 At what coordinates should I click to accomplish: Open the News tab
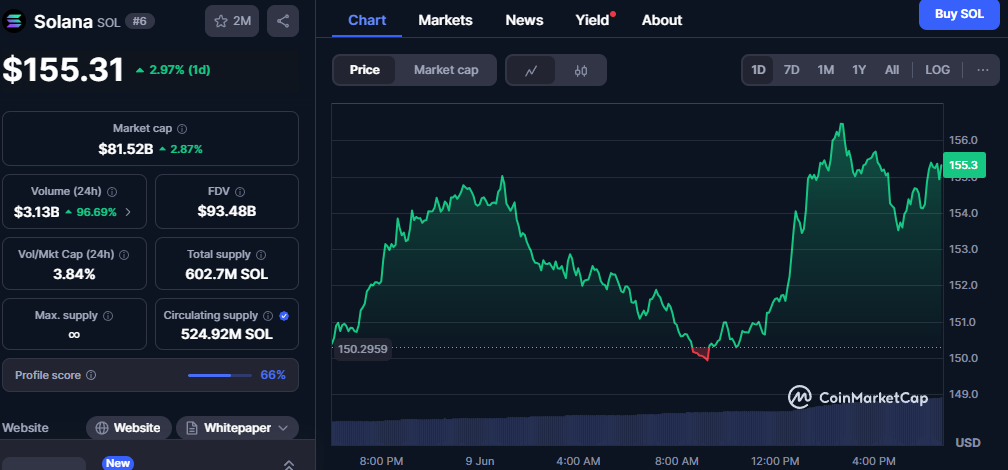[x=524, y=21]
